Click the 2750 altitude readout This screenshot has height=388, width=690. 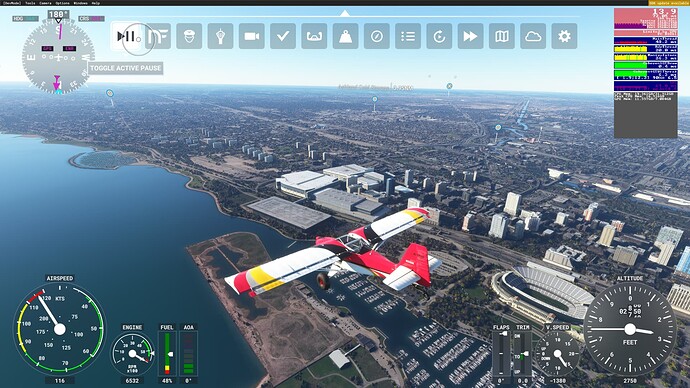pyautogui.click(x=630, y=381)
